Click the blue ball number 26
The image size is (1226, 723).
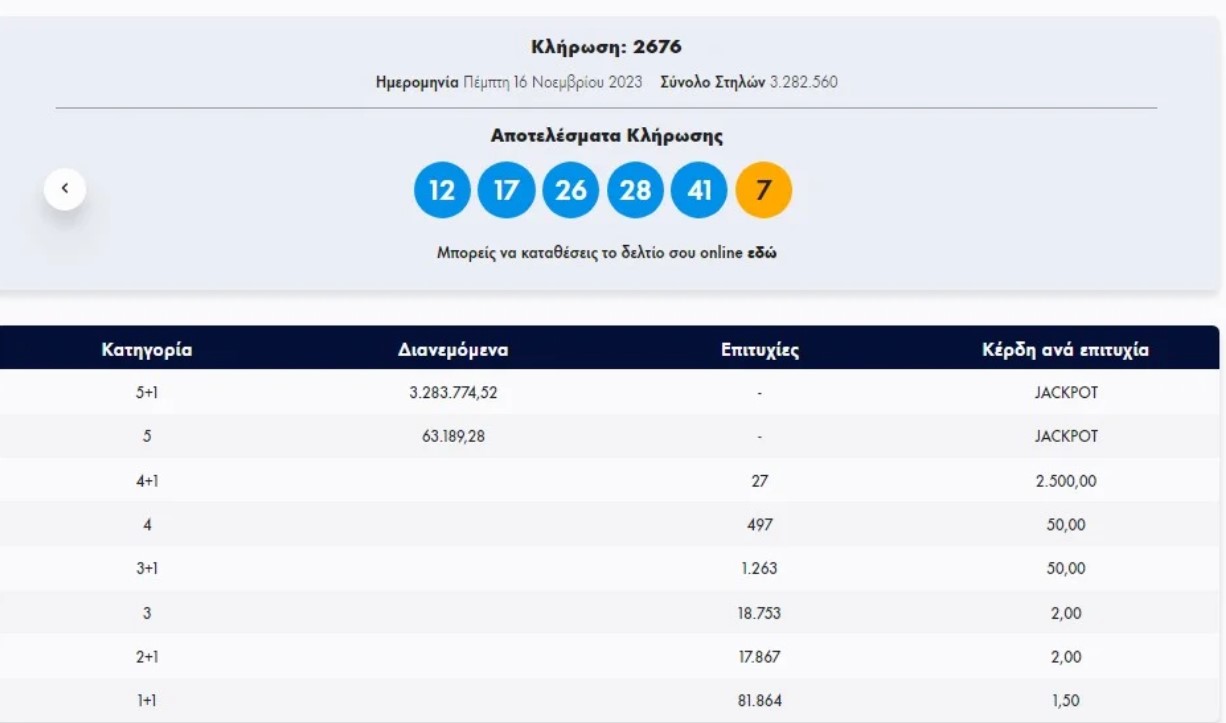[571, 190]
